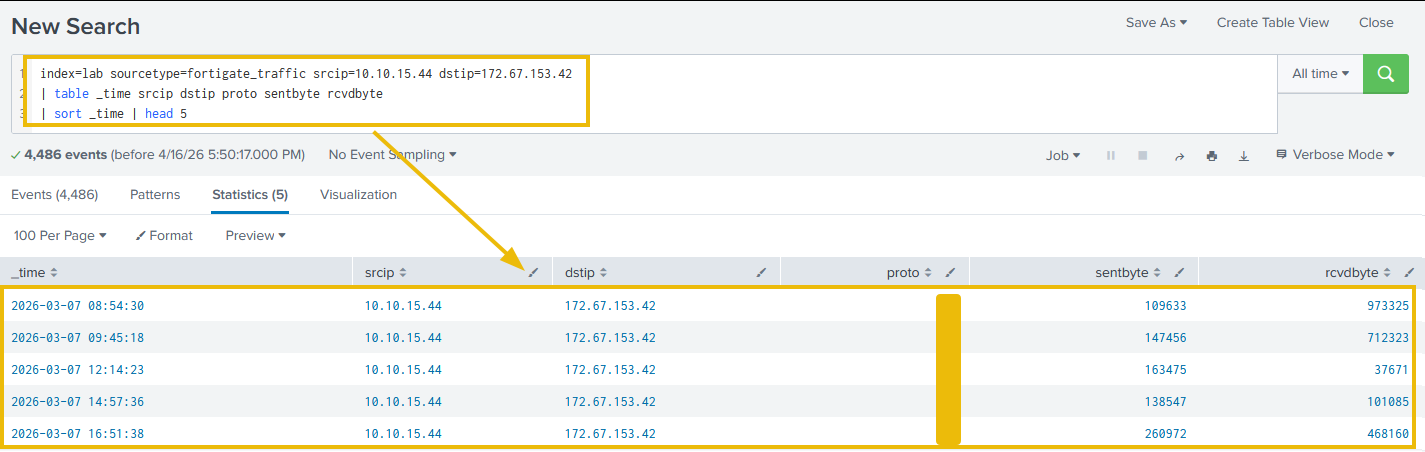Click rcvdbyte value 101085
The image size is (1425, 452).
pyautogui.click(x=1388, y=402)
